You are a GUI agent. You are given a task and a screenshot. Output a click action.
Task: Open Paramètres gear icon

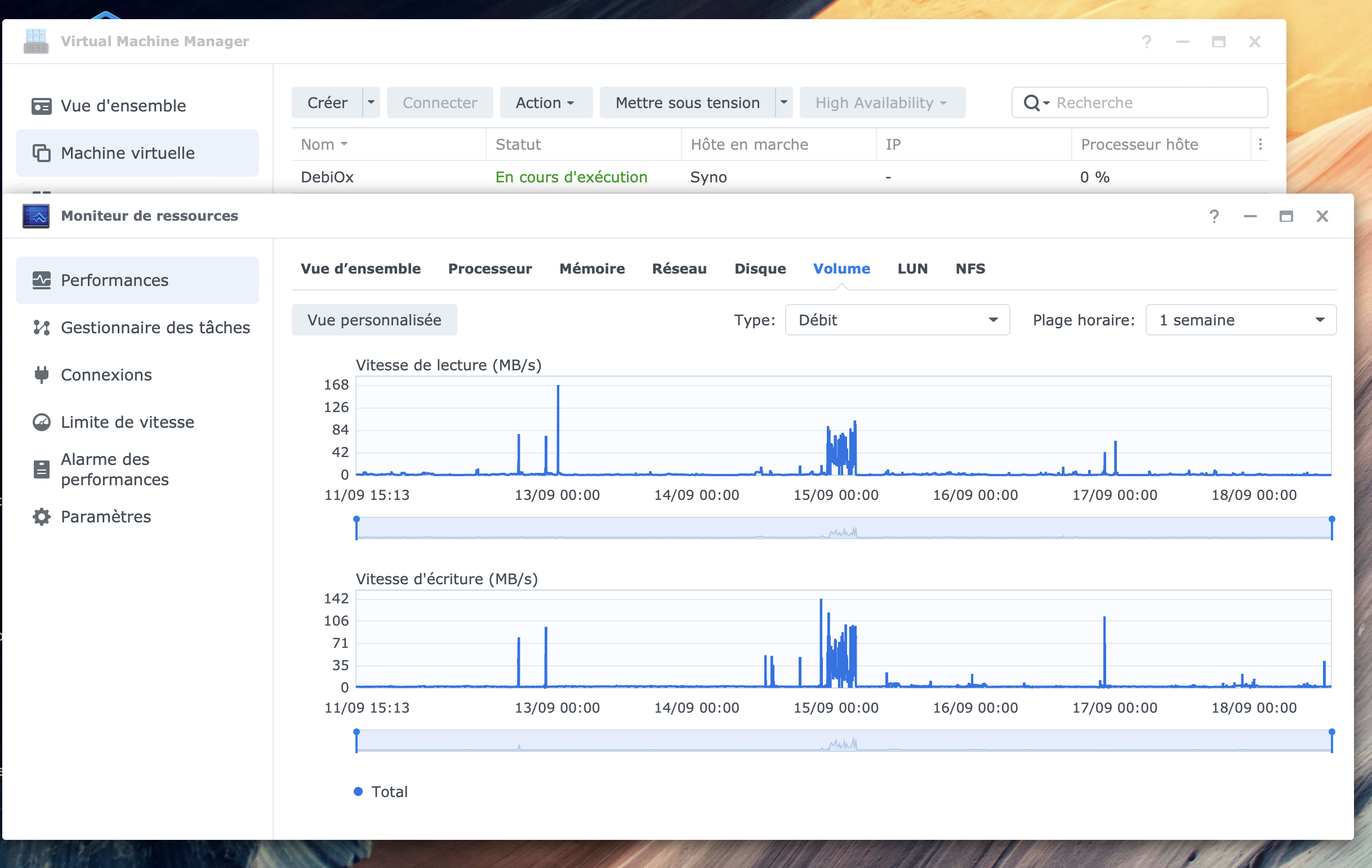tap(42, 517)
